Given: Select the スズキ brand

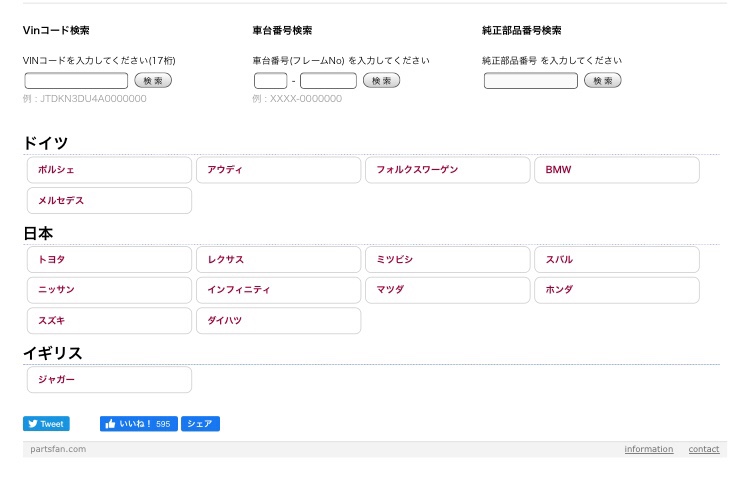Looking at the screenshot, I should pos(110,320).
